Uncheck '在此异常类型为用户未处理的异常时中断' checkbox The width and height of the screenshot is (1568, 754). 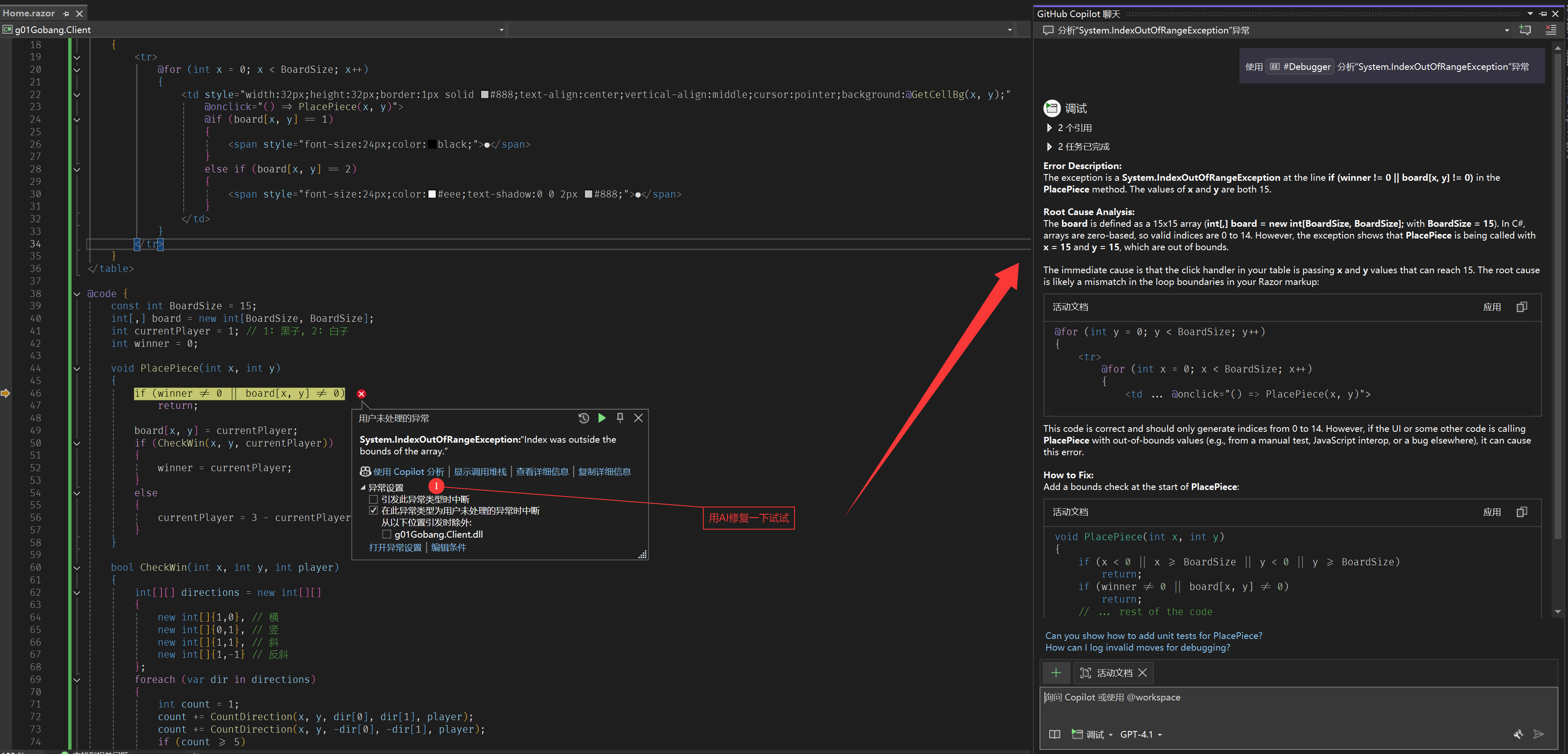click(x=373, y=510)
